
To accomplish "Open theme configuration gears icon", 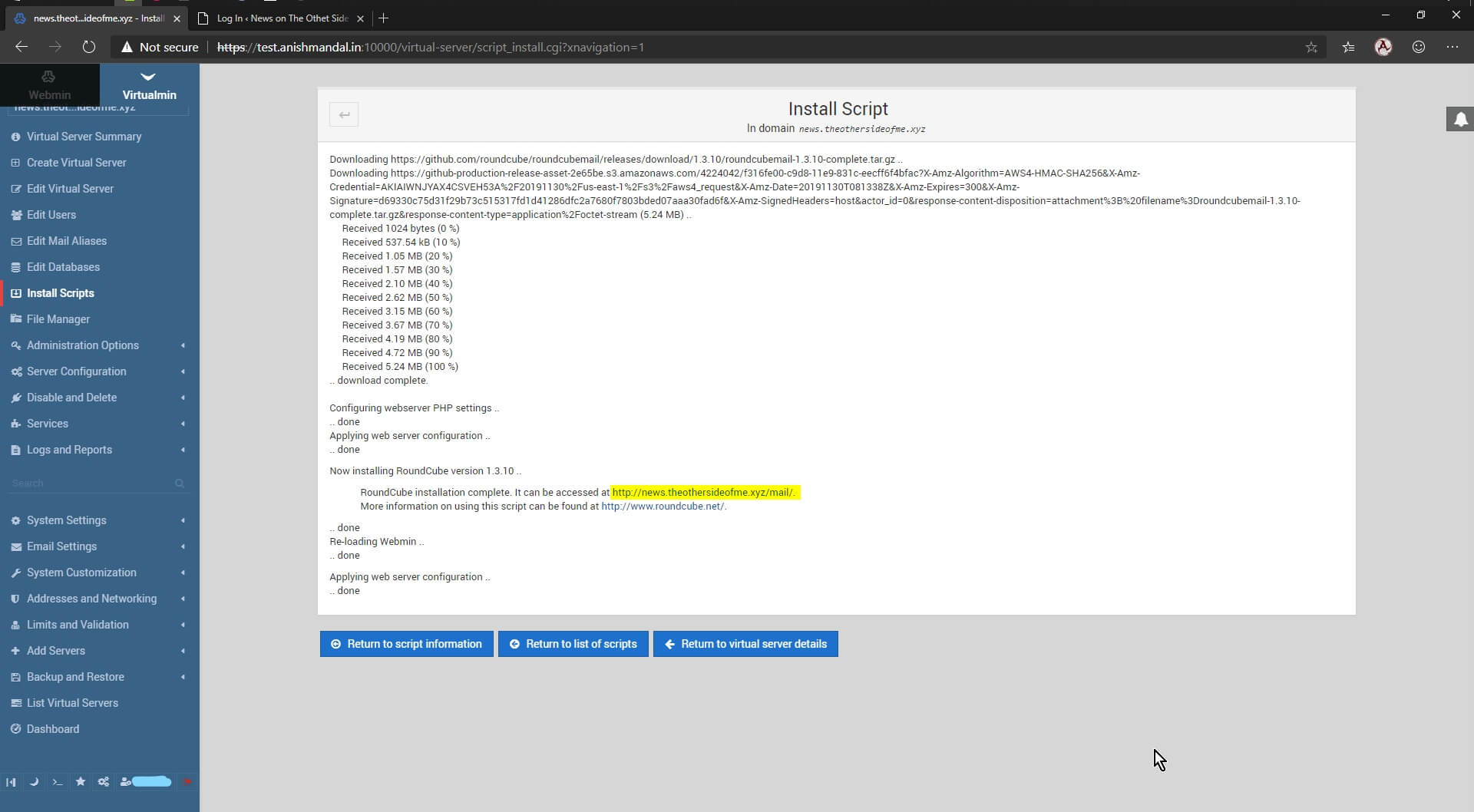I will (x=104, y=782).
